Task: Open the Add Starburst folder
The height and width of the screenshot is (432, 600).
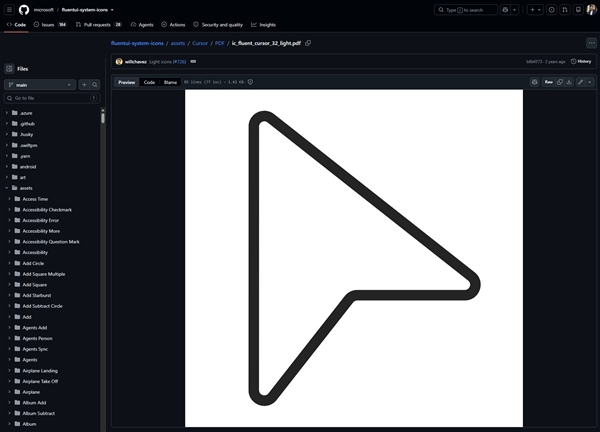Action: [37, 295]
